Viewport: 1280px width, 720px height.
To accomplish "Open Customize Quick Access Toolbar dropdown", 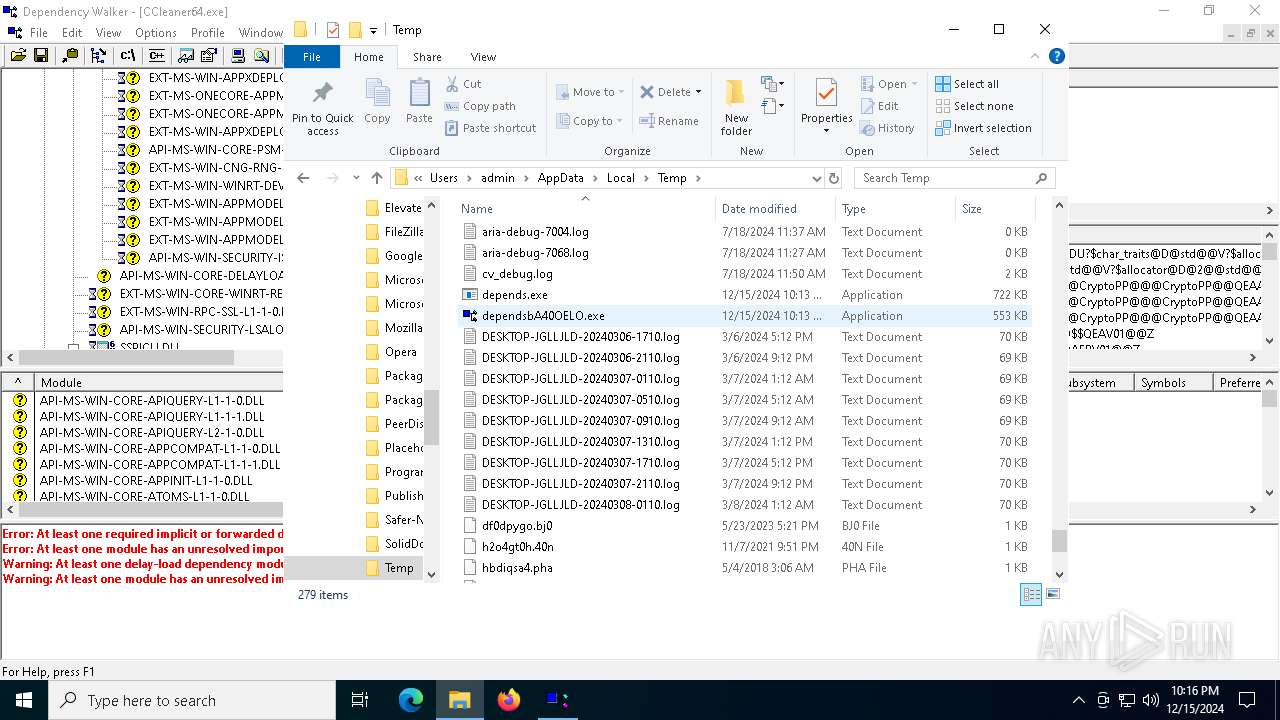I will click(373, 30).
